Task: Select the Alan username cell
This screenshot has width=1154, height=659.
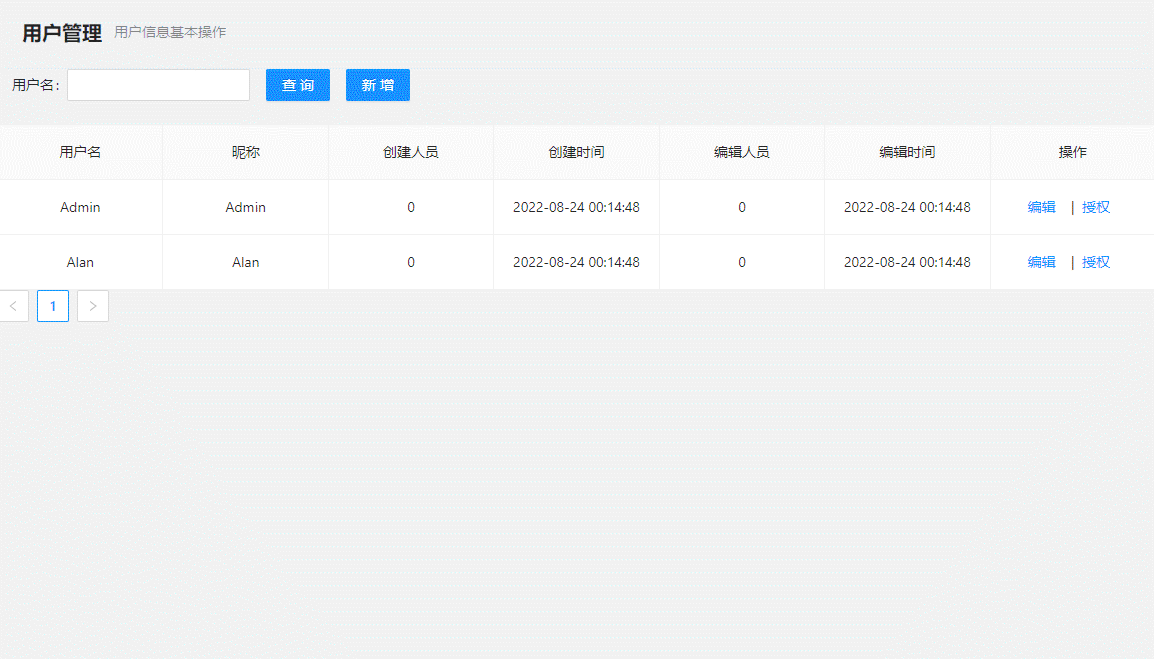Action: [x=80, y=262]
